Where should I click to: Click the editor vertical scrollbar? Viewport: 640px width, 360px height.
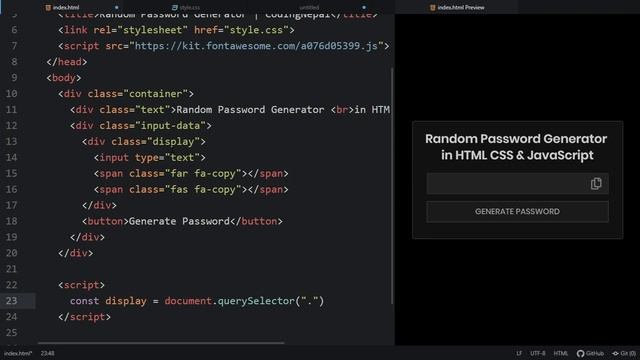point(392,186)
